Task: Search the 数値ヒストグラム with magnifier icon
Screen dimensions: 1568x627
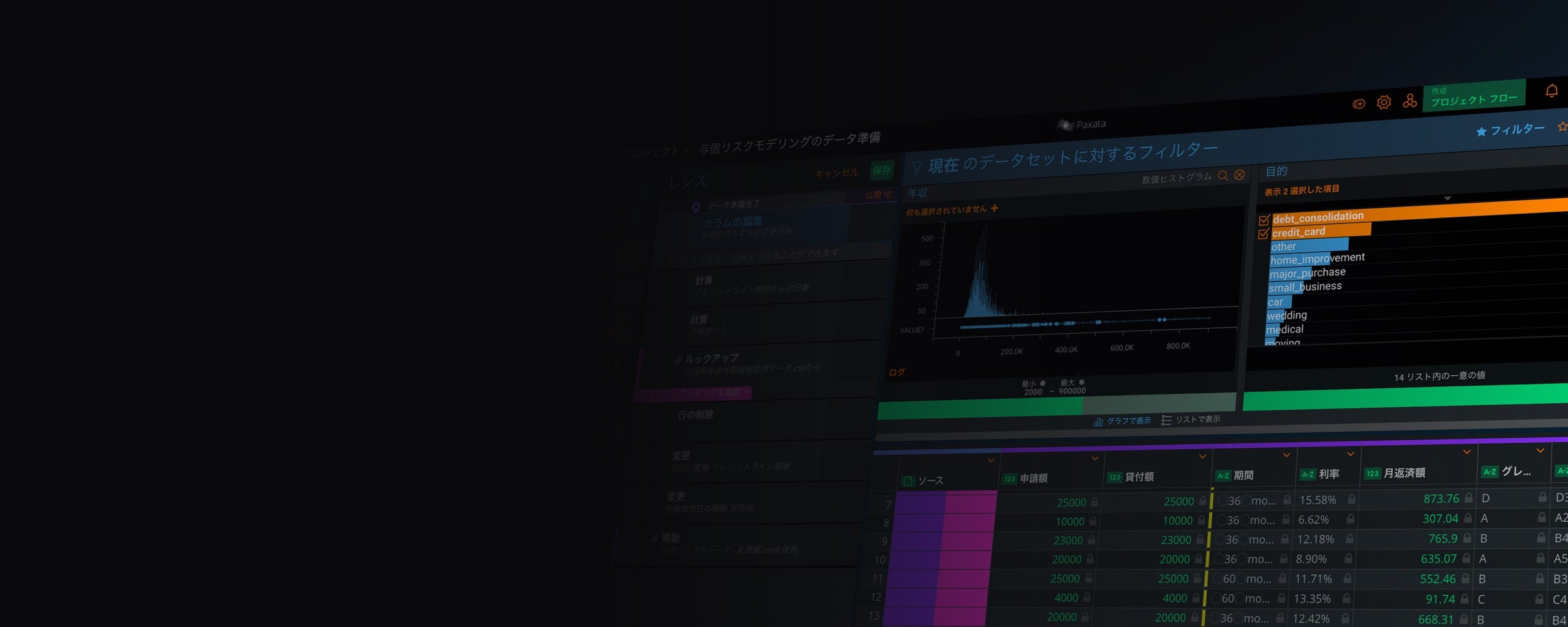Action: [x=1223, y=176]
